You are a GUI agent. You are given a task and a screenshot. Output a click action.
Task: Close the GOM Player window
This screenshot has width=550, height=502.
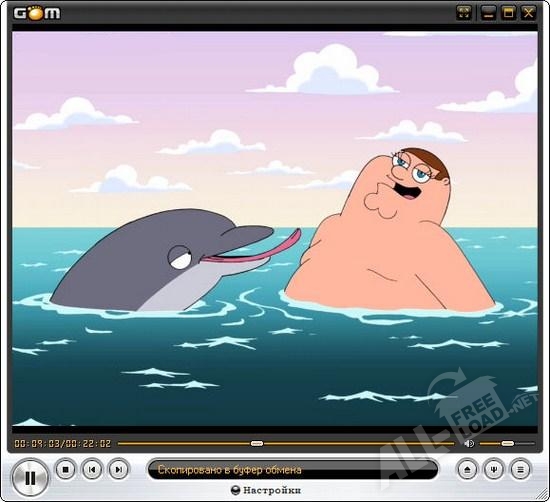[528, 13]
